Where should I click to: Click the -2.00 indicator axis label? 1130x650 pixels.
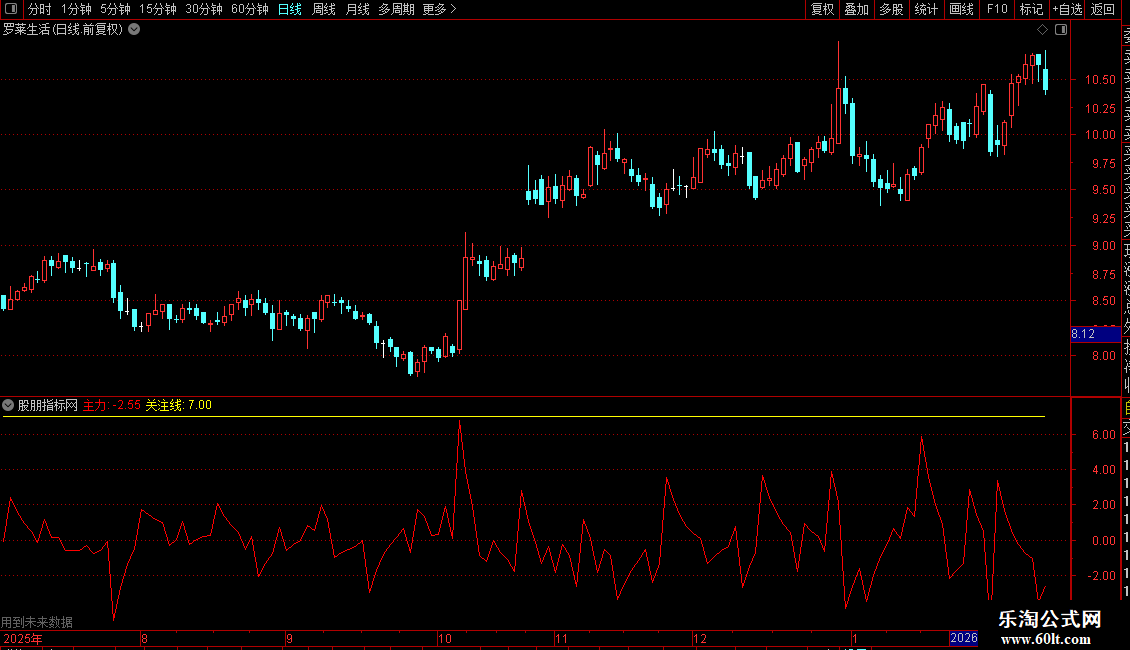1101,575
